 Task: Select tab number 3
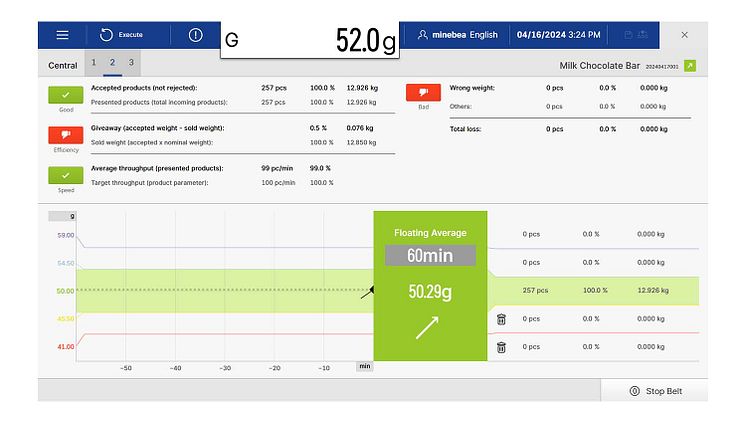(x=130, y=63)
